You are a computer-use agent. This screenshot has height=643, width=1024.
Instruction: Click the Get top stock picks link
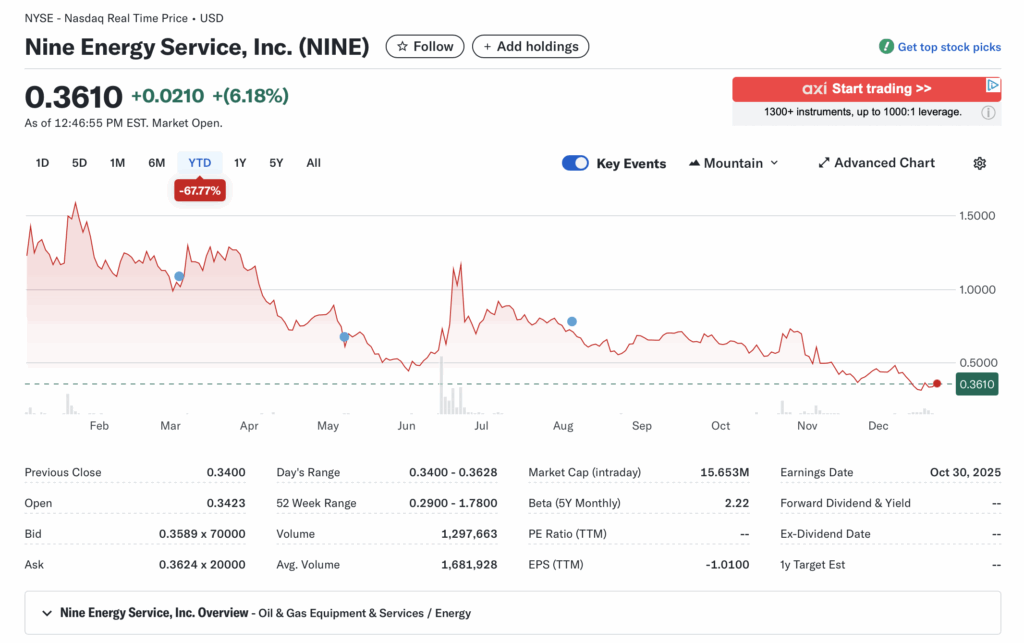pos(948,47)
